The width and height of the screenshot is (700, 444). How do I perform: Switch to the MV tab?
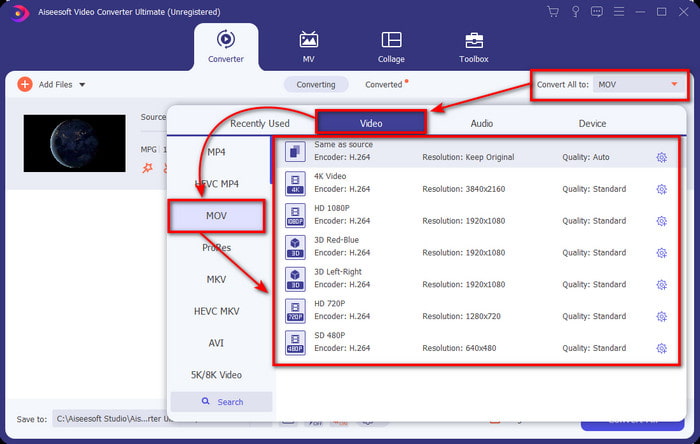tap(308, 47)
